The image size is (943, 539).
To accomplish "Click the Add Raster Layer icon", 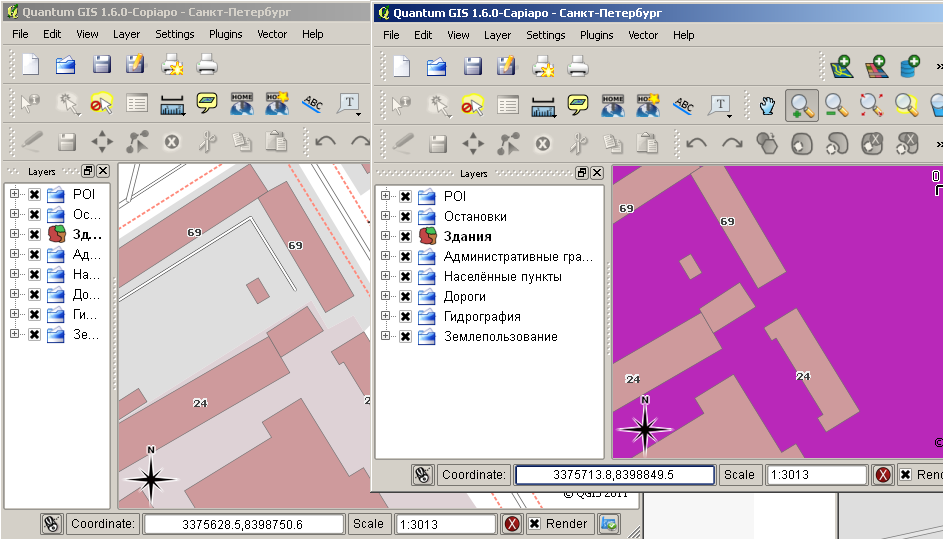I will [x=876, y=68].
